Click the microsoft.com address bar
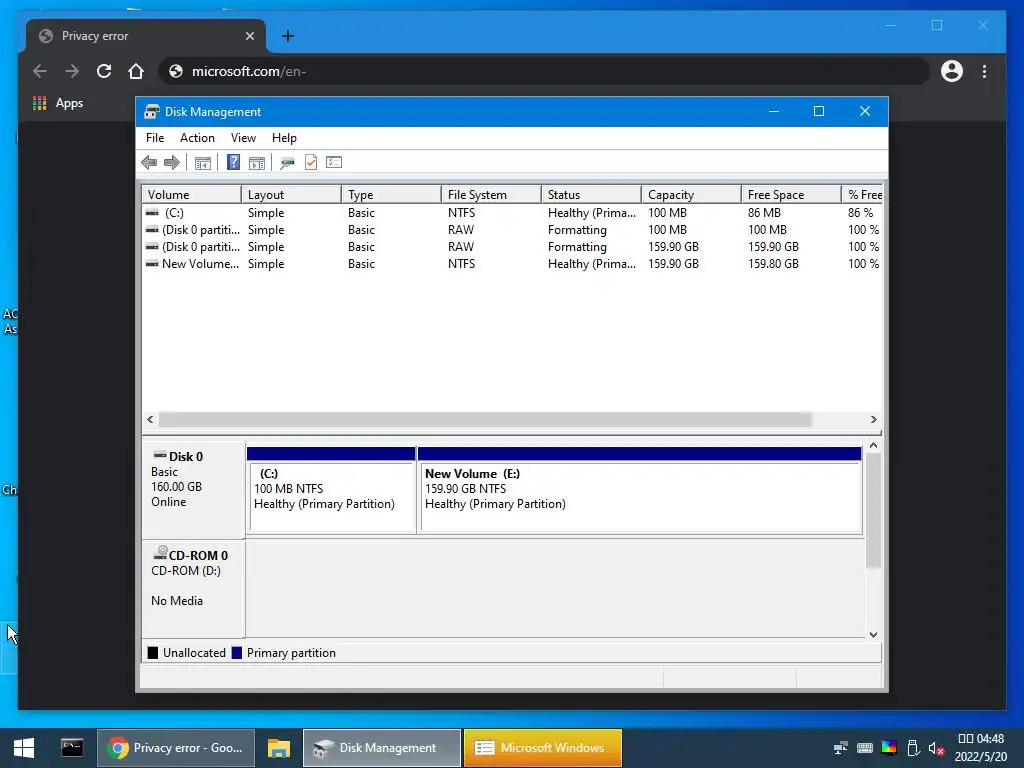 (543, 71)
